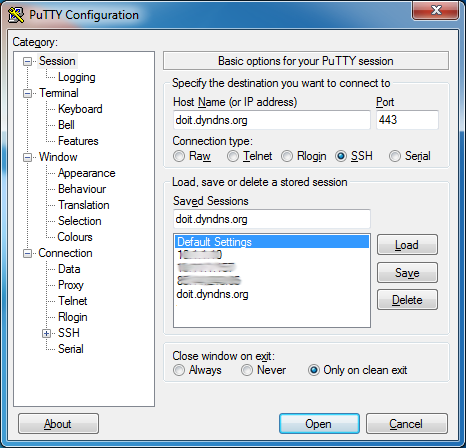This screenshot has width=466, height=448.
Task: Open the Bell settings
Action: [66, 125]
